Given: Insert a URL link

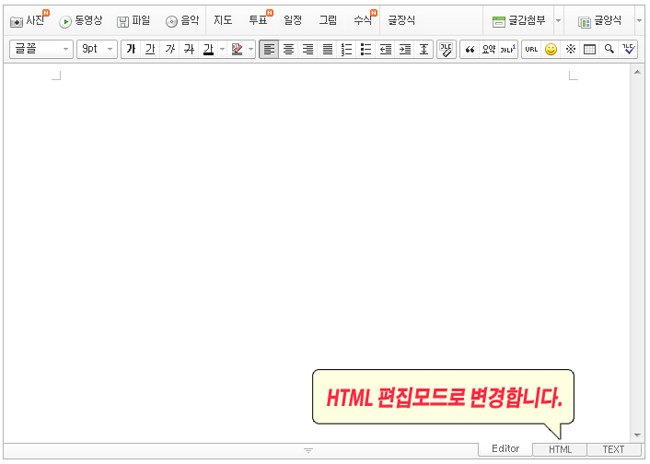Looking at the screenshot, I should coord(531,49).
